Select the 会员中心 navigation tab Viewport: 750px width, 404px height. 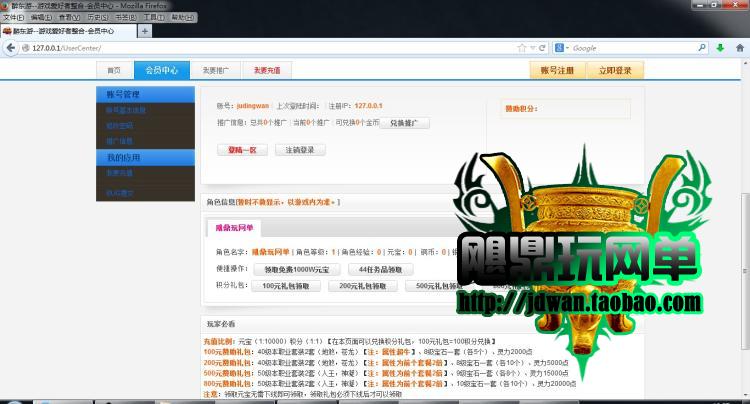coord(161,71)
